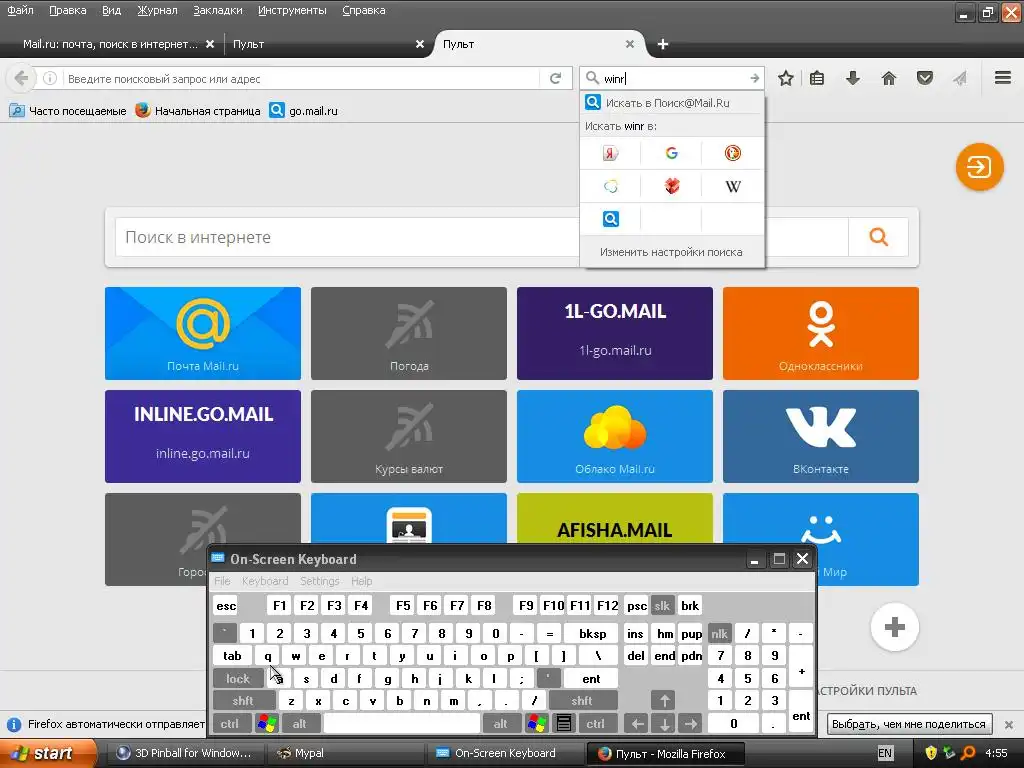Click the orange magnifier search button

[x=878, y=237]
